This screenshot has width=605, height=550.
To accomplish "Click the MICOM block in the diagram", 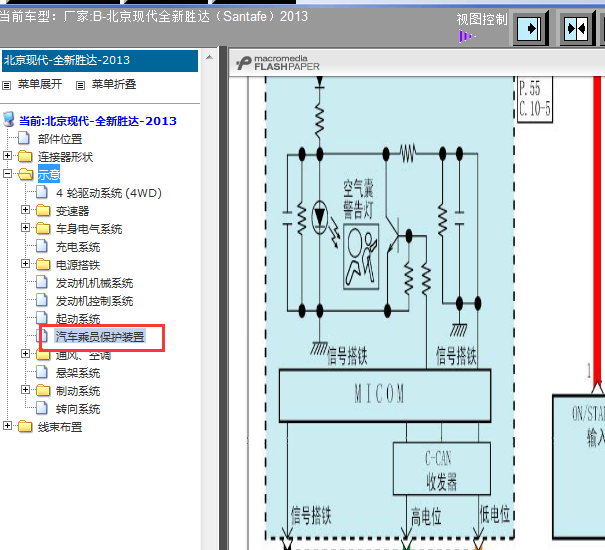I will coord(385,395).
